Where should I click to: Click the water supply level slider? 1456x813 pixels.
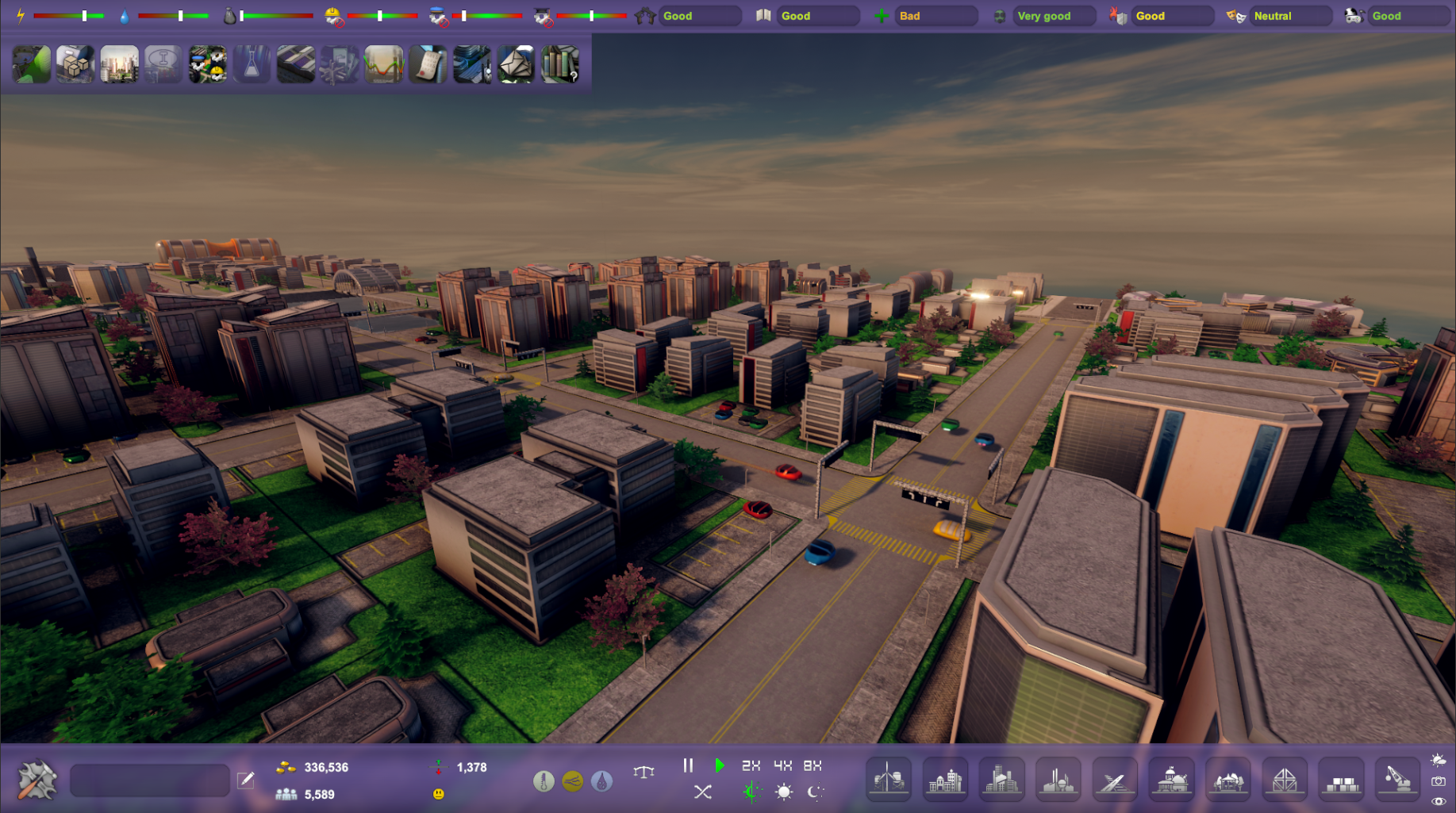click(174, 16)
